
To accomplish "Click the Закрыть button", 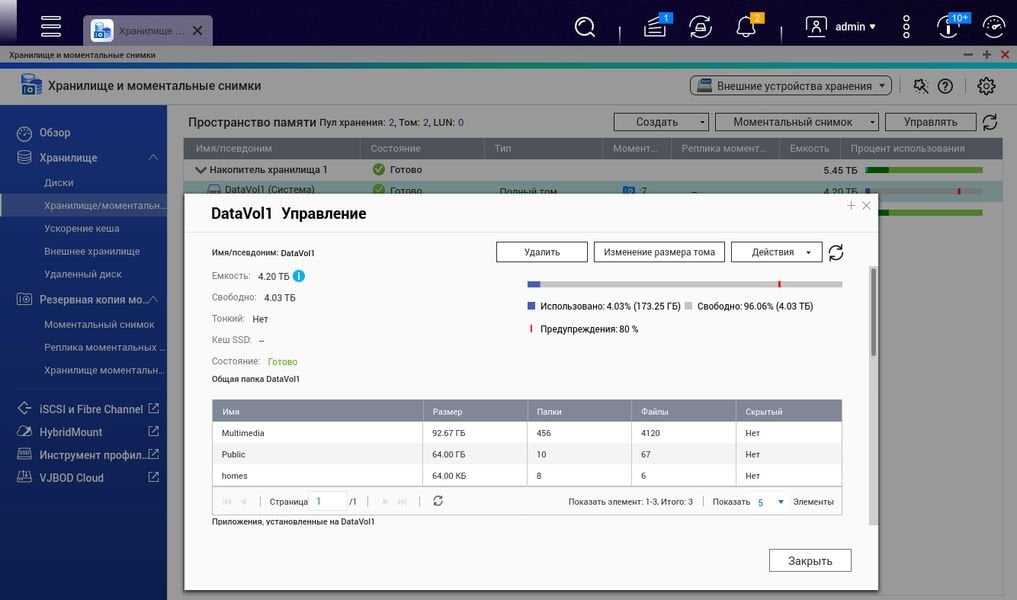I will (x=810, y=560).
